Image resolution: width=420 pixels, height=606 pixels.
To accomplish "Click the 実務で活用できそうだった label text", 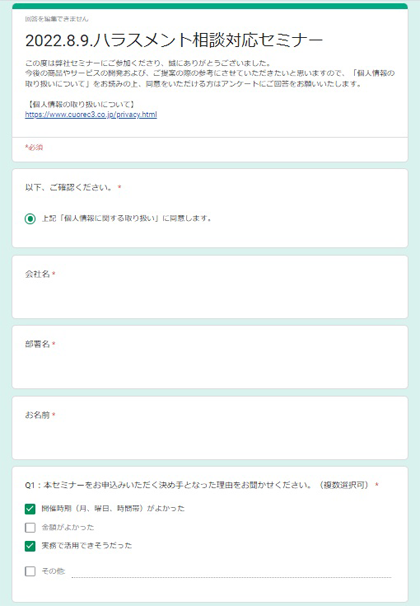I will [x=87, y=546].
